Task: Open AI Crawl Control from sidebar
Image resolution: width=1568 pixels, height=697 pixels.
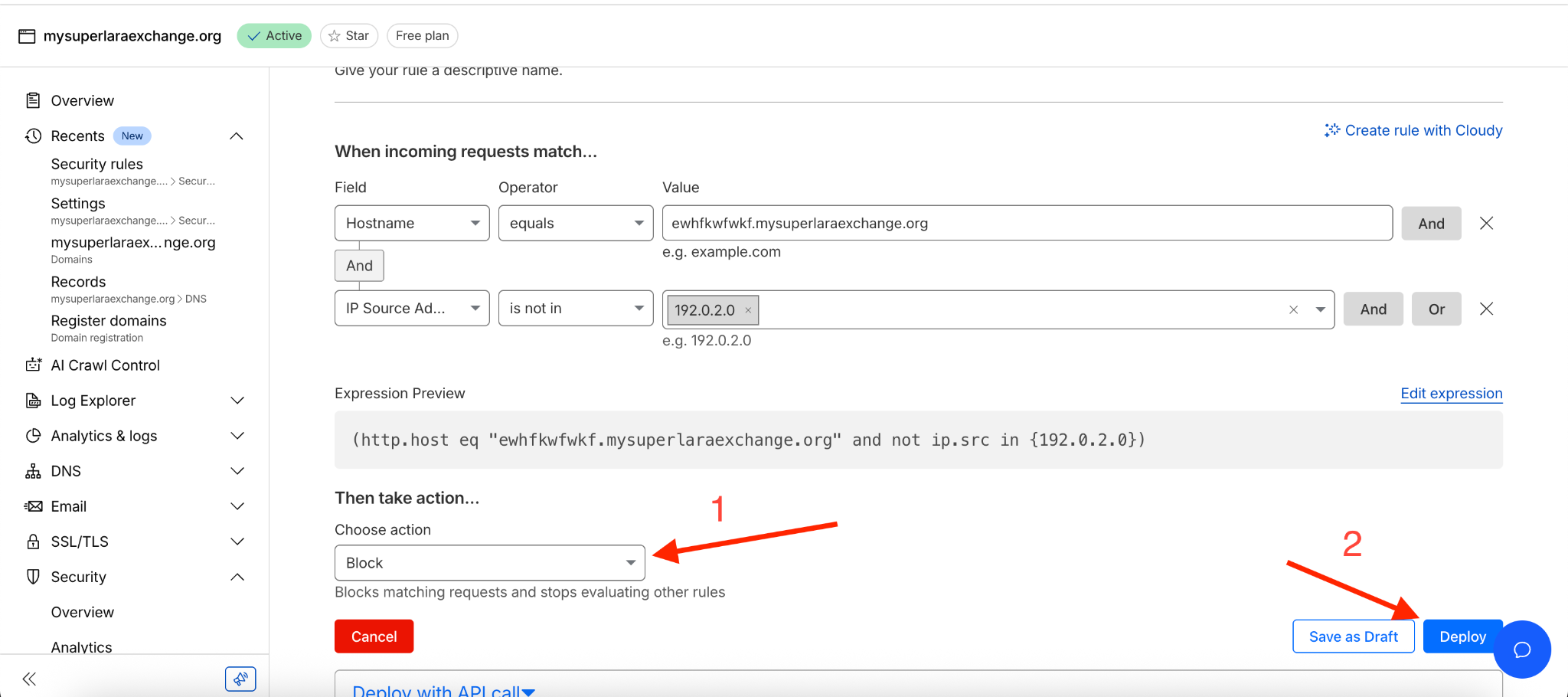Action: click(x=105, y=365)
